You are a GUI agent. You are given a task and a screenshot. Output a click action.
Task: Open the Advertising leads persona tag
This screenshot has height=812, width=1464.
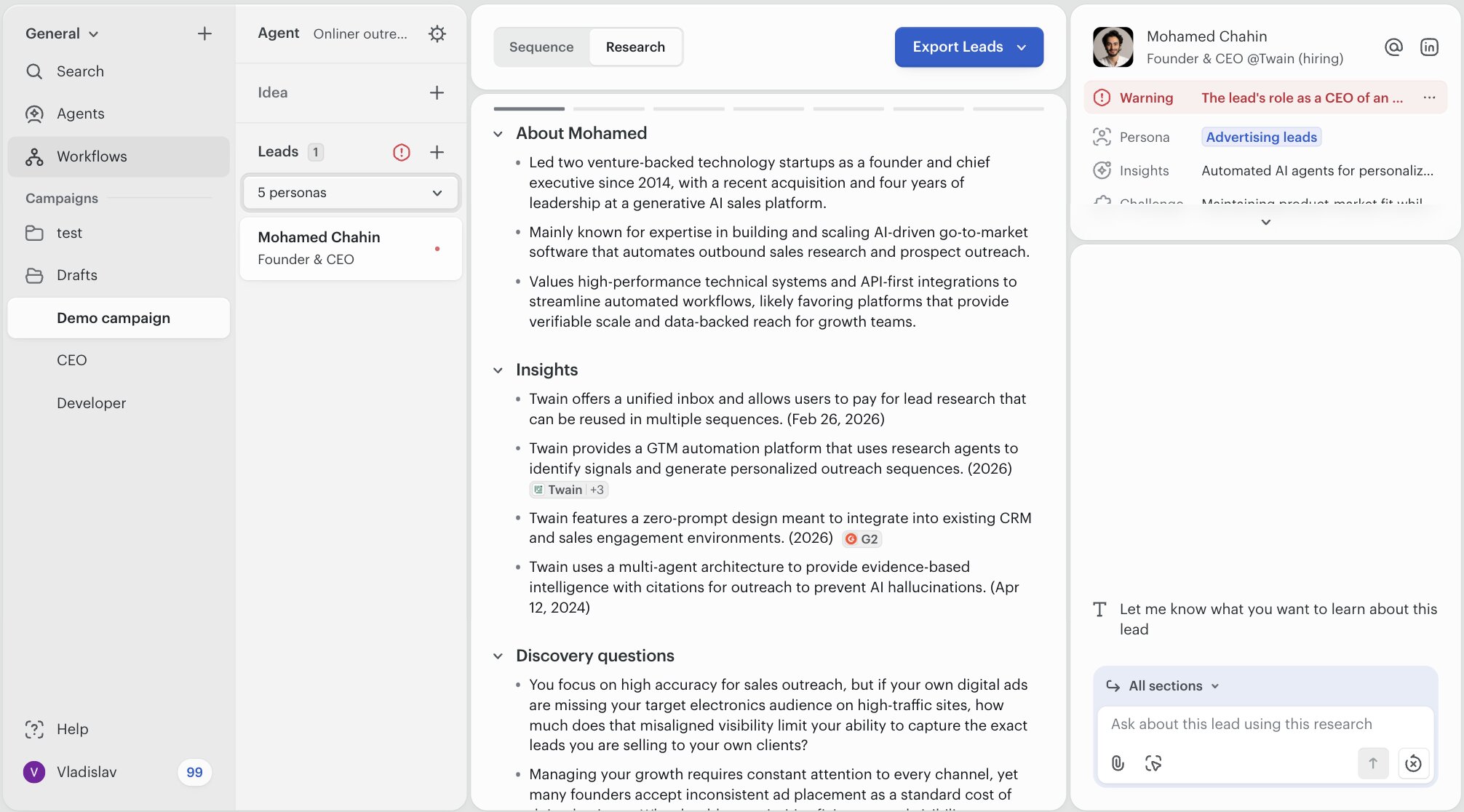[1261, 137]
